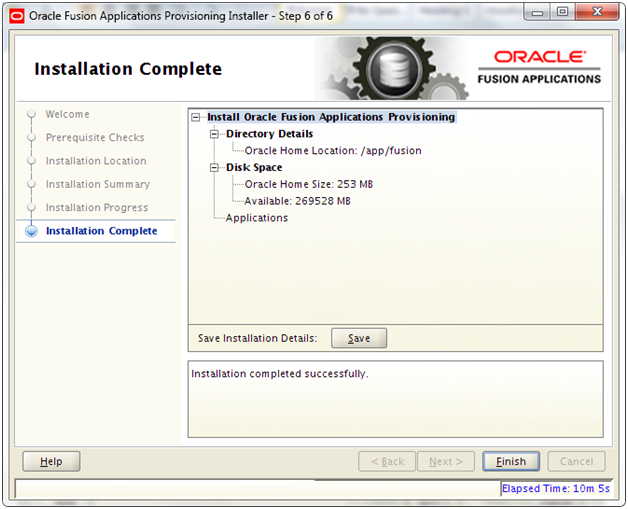Save the installation details
This screenshot has height=509, width=628.
[359, 338]
